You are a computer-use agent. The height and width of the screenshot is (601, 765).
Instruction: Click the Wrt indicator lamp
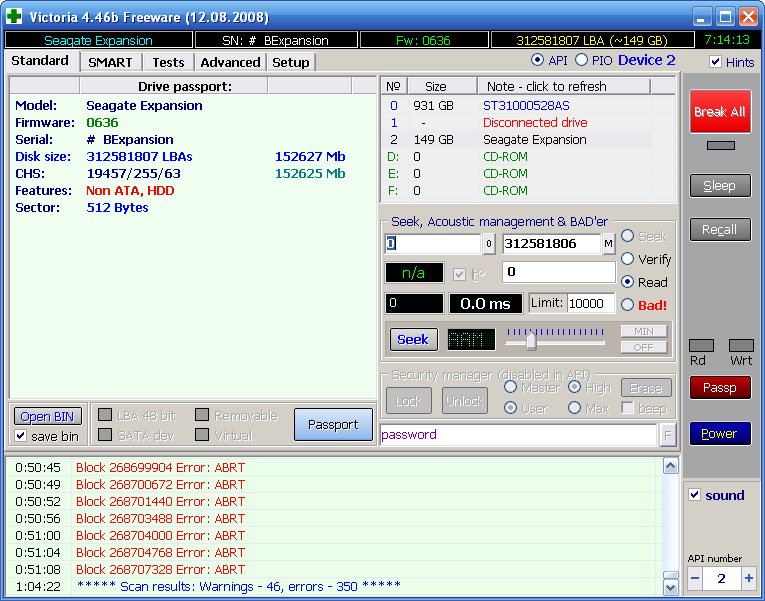tap(741, 345)
